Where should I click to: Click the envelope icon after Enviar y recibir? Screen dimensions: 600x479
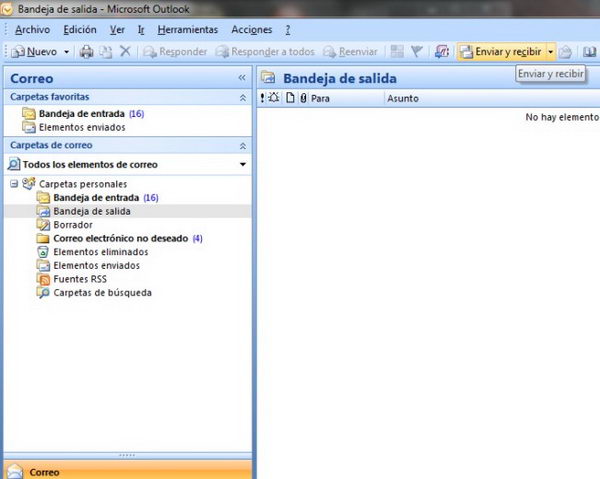point(565,52)
